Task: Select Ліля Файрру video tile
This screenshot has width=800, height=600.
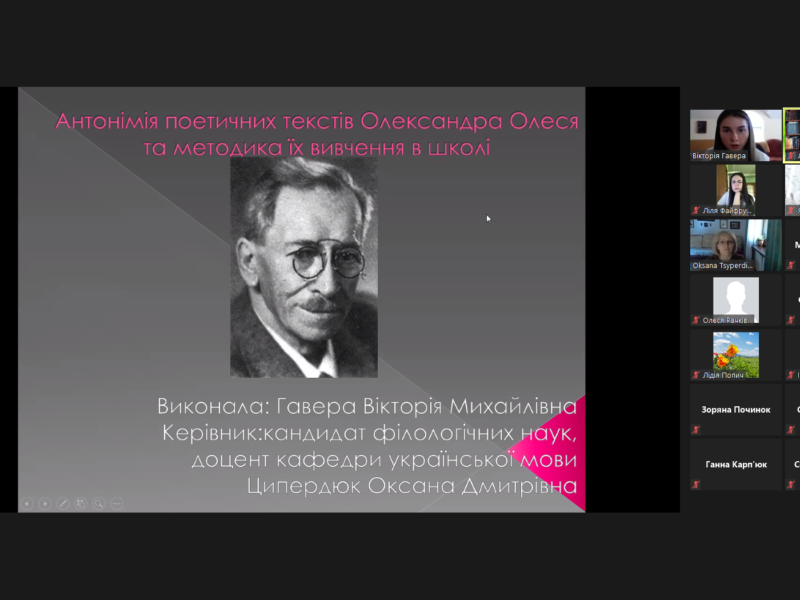Action: [736, 186]
